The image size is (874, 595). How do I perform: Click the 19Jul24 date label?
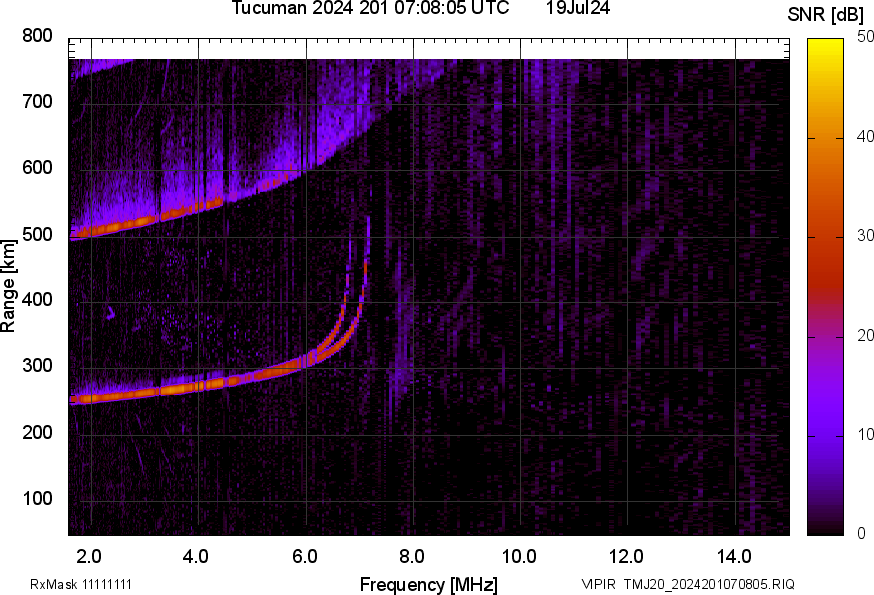point(578,12)
